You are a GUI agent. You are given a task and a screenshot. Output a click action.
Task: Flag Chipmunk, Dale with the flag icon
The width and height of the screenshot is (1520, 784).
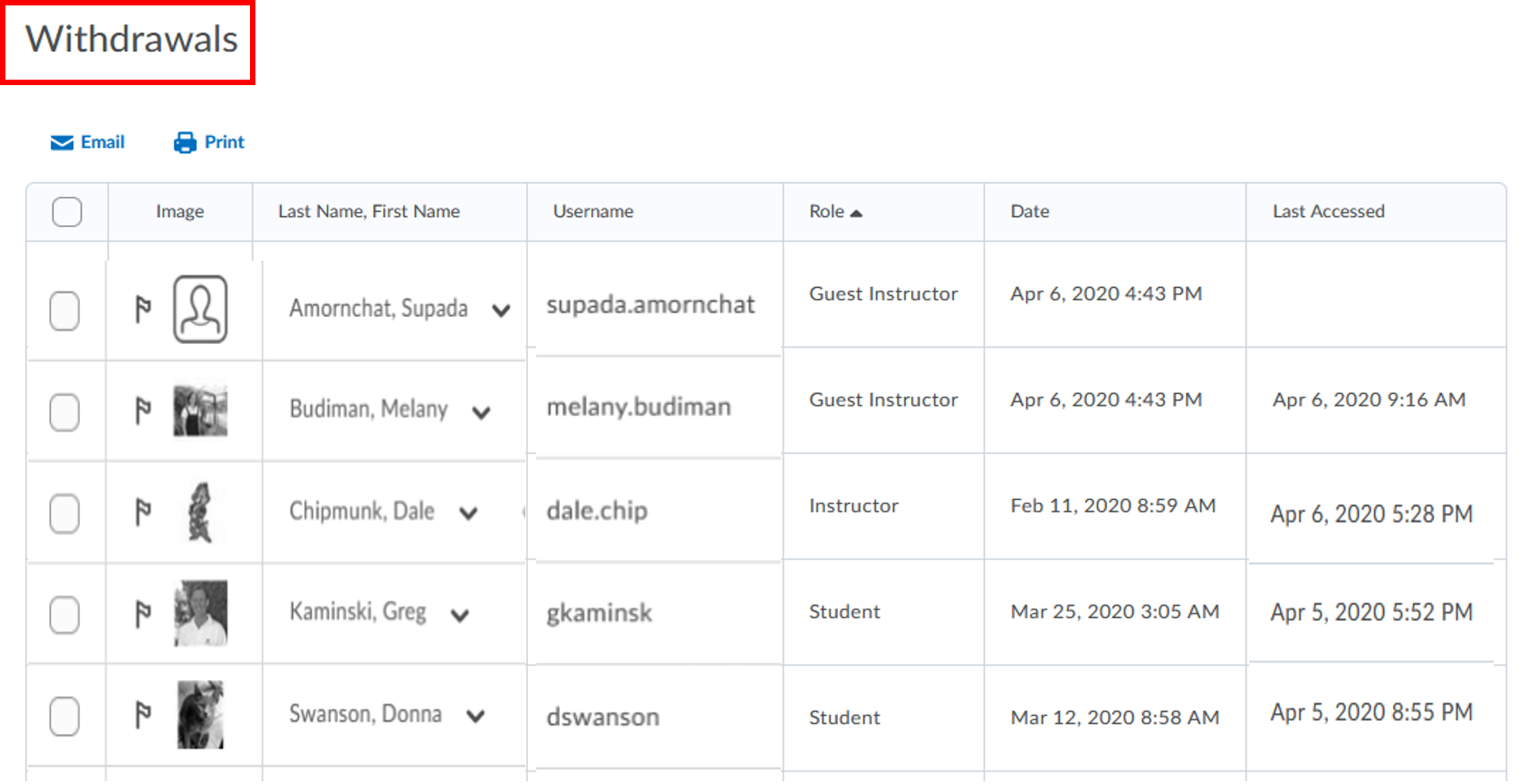142,512
